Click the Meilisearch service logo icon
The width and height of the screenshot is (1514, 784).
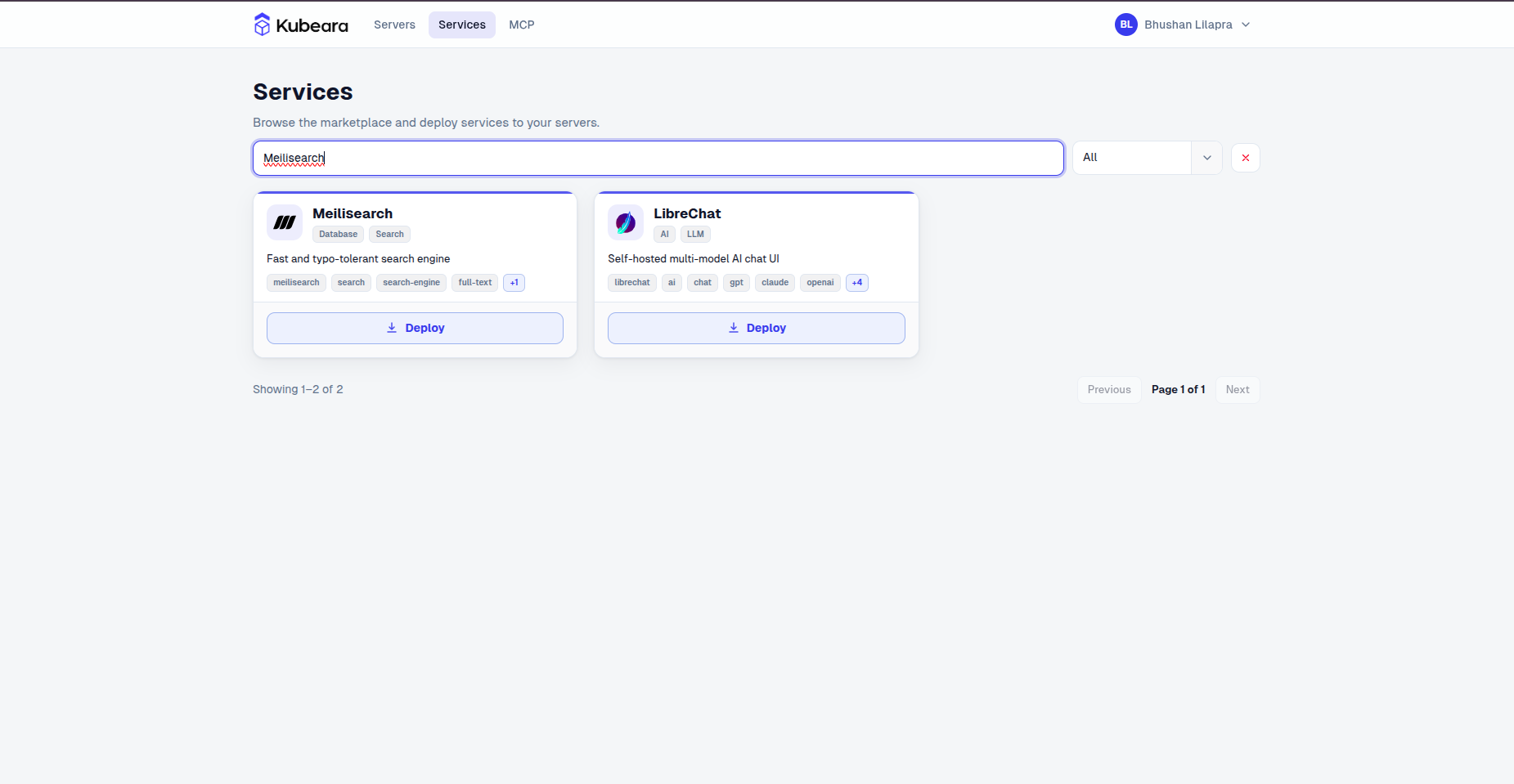click(x=285, y=222)
